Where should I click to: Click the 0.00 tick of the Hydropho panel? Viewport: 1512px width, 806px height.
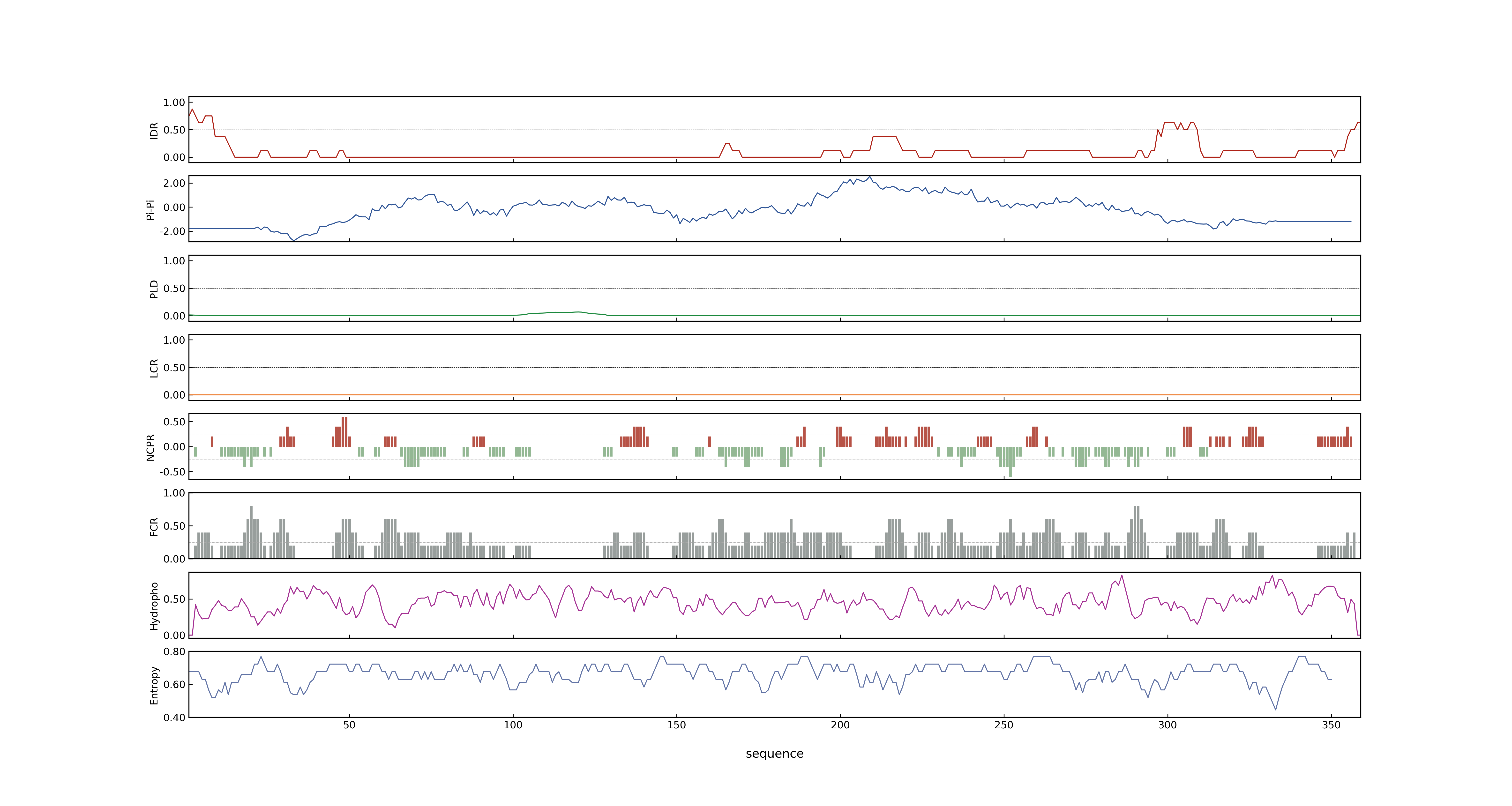coord(174,635)
